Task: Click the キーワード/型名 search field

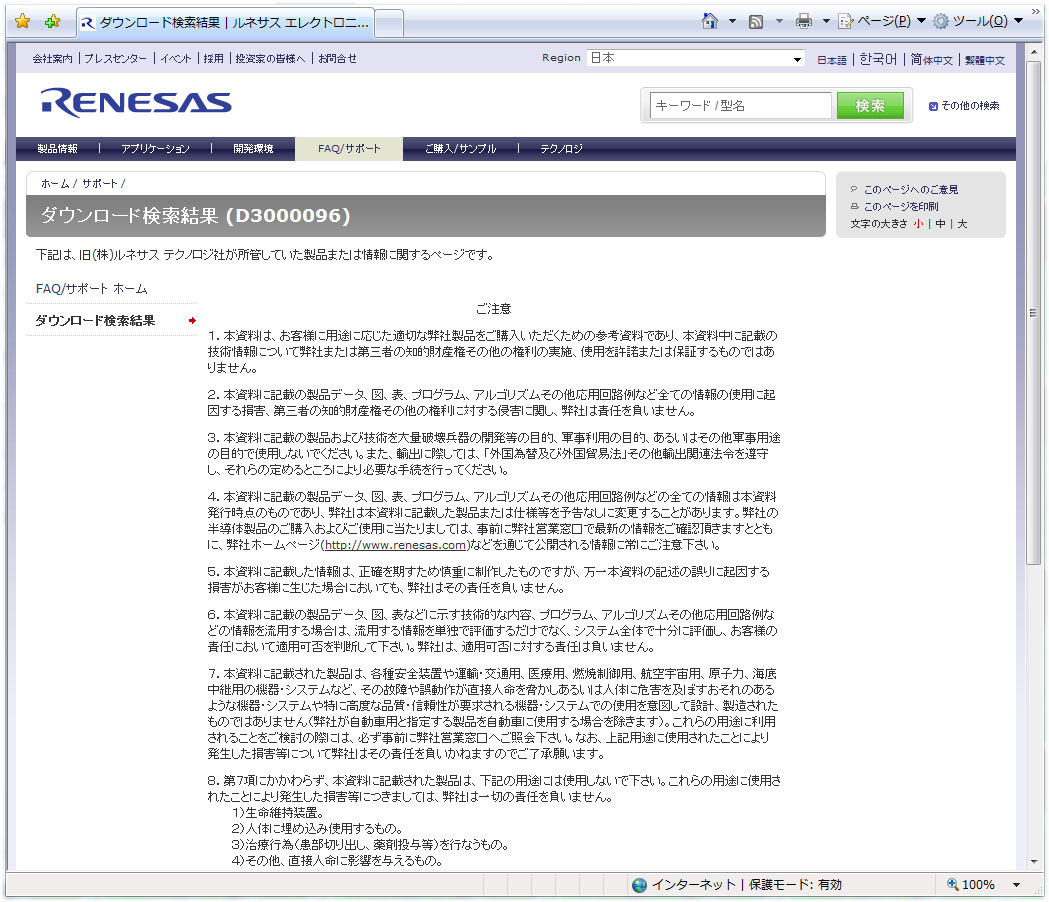Action: coord(741,106)
